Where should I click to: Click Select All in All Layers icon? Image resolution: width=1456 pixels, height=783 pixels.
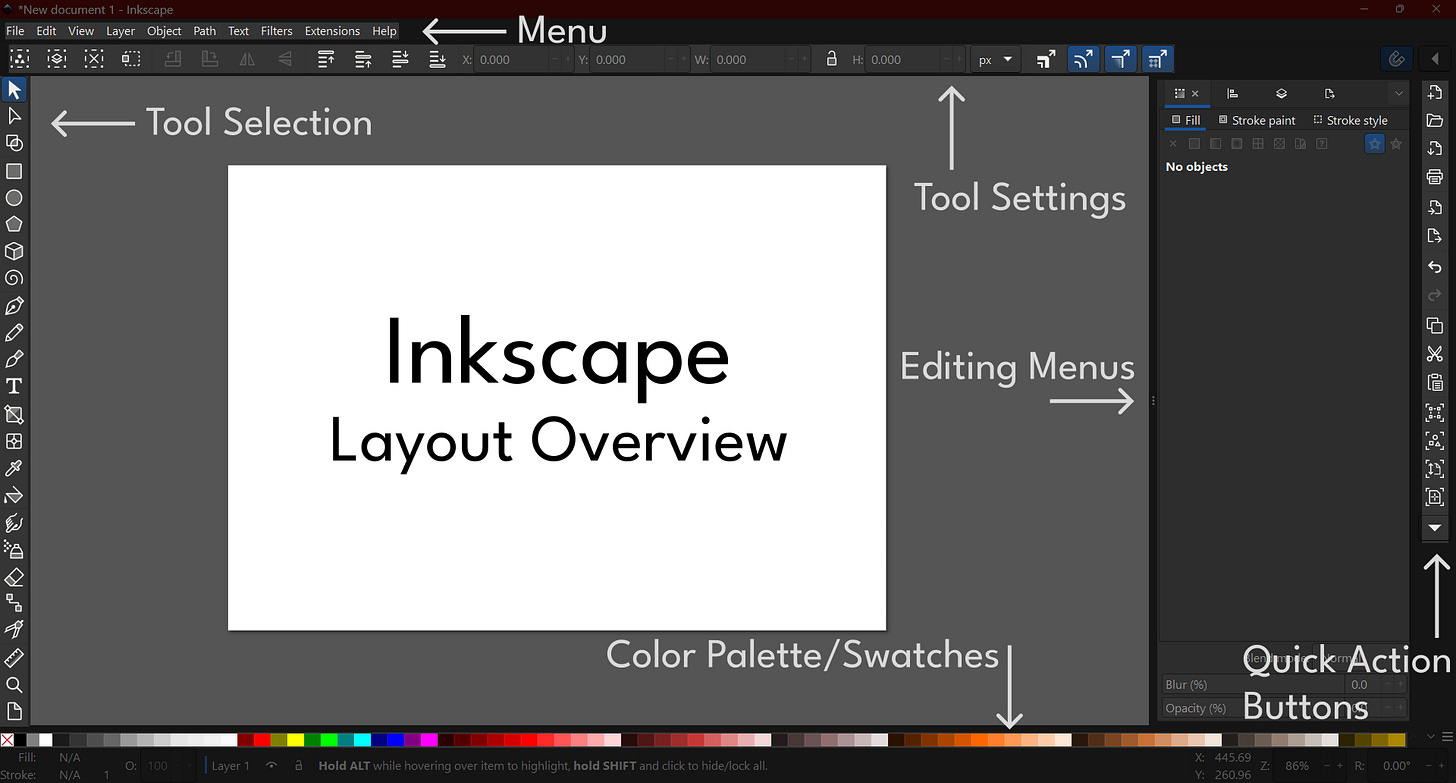pyautogui.click(x=56, y=59)
